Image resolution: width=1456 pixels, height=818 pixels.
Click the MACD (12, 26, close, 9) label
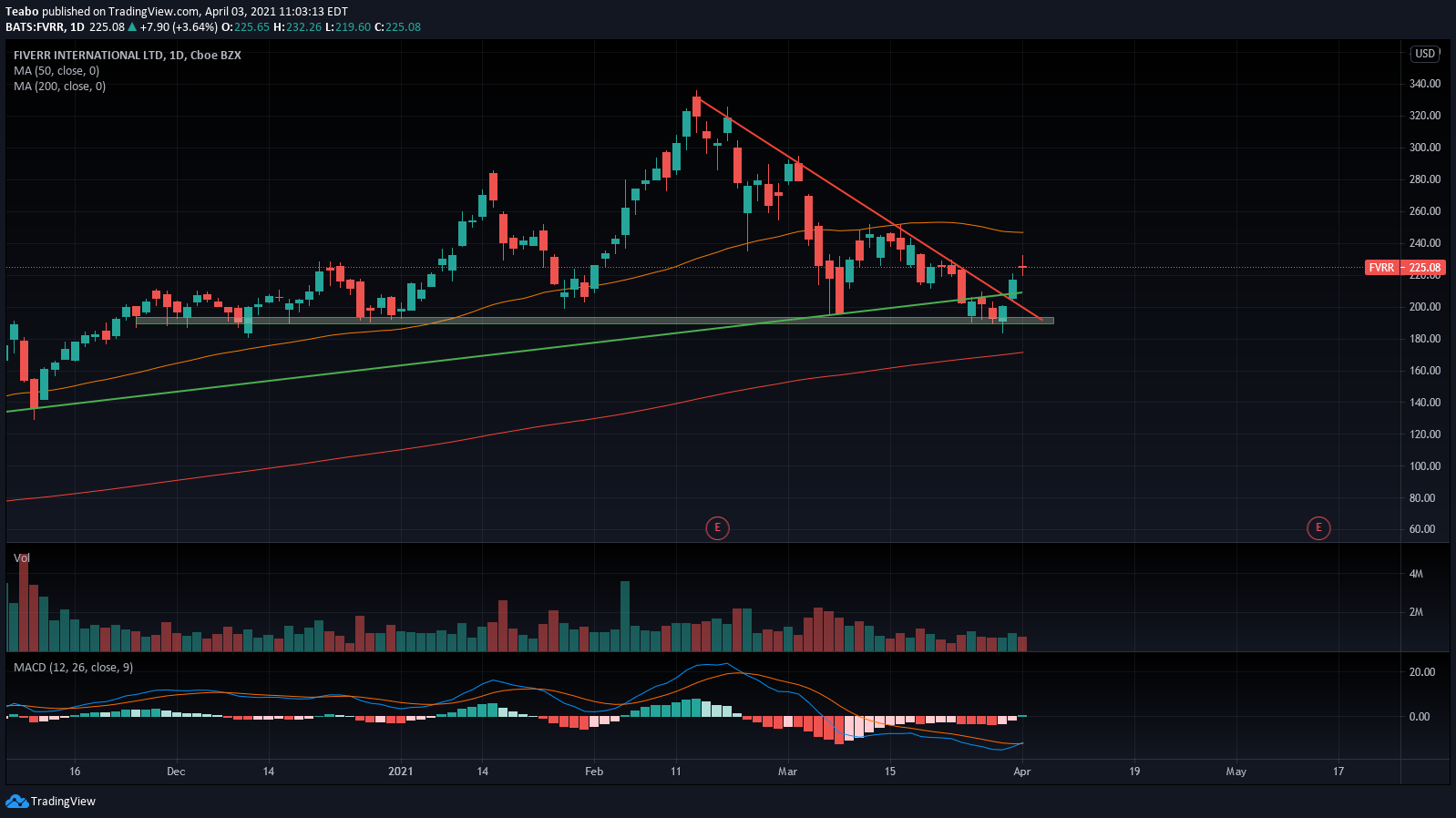(73, 668)
